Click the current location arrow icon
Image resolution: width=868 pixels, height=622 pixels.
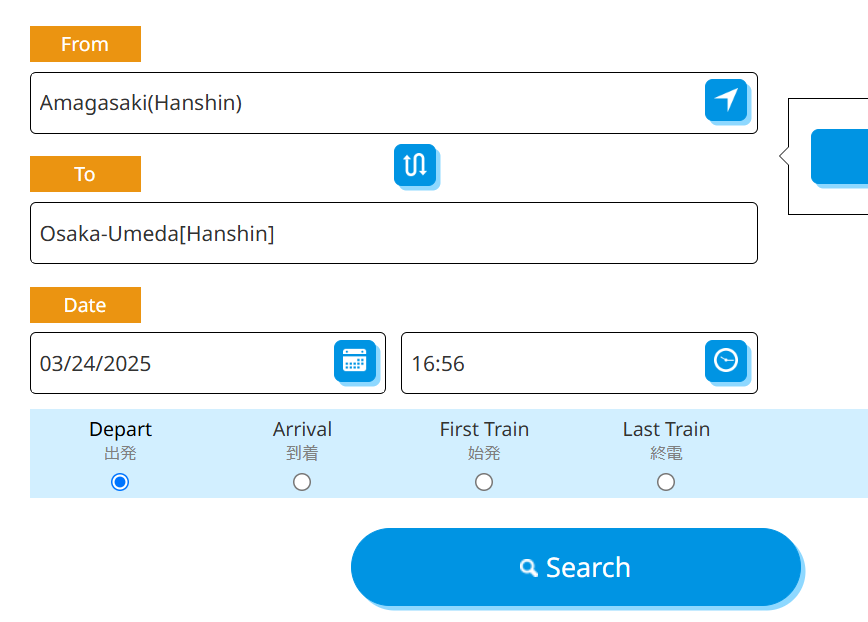(x=726, y=100)
